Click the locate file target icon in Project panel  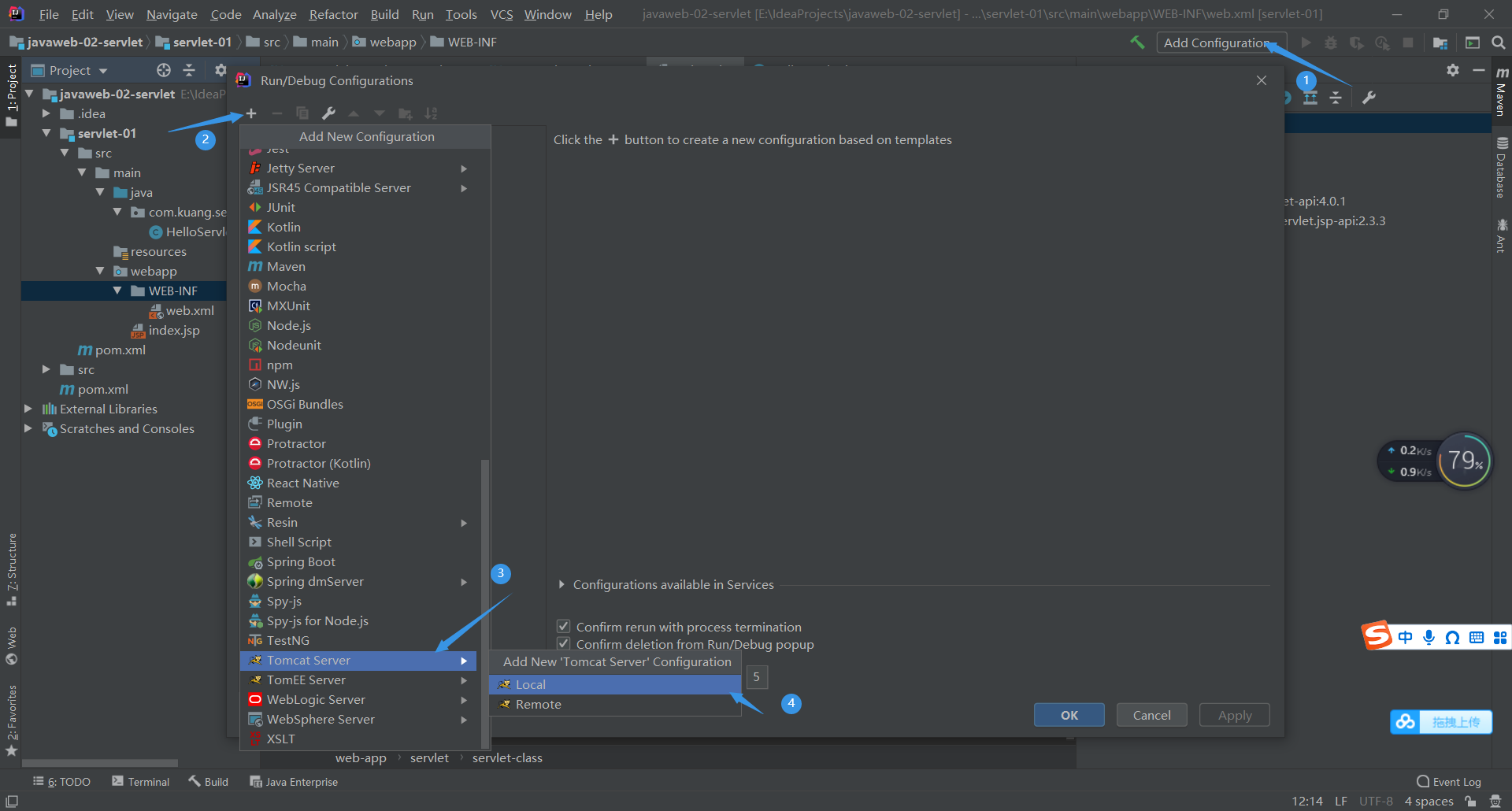(164, 70)
